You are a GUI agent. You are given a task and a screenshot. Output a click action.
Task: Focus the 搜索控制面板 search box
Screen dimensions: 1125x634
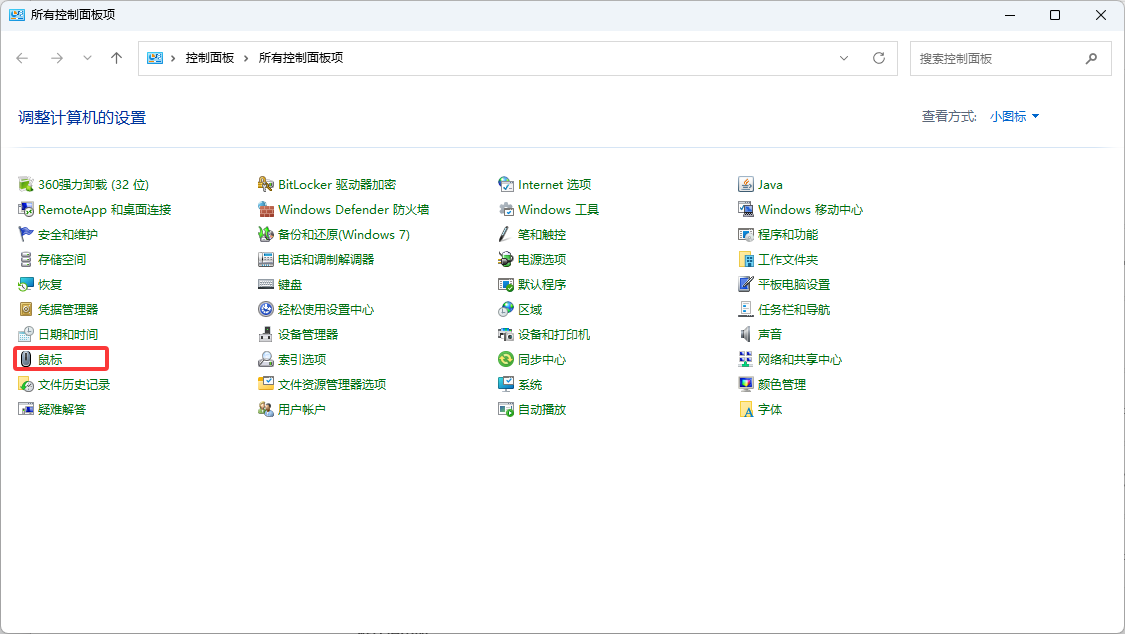1010,59
